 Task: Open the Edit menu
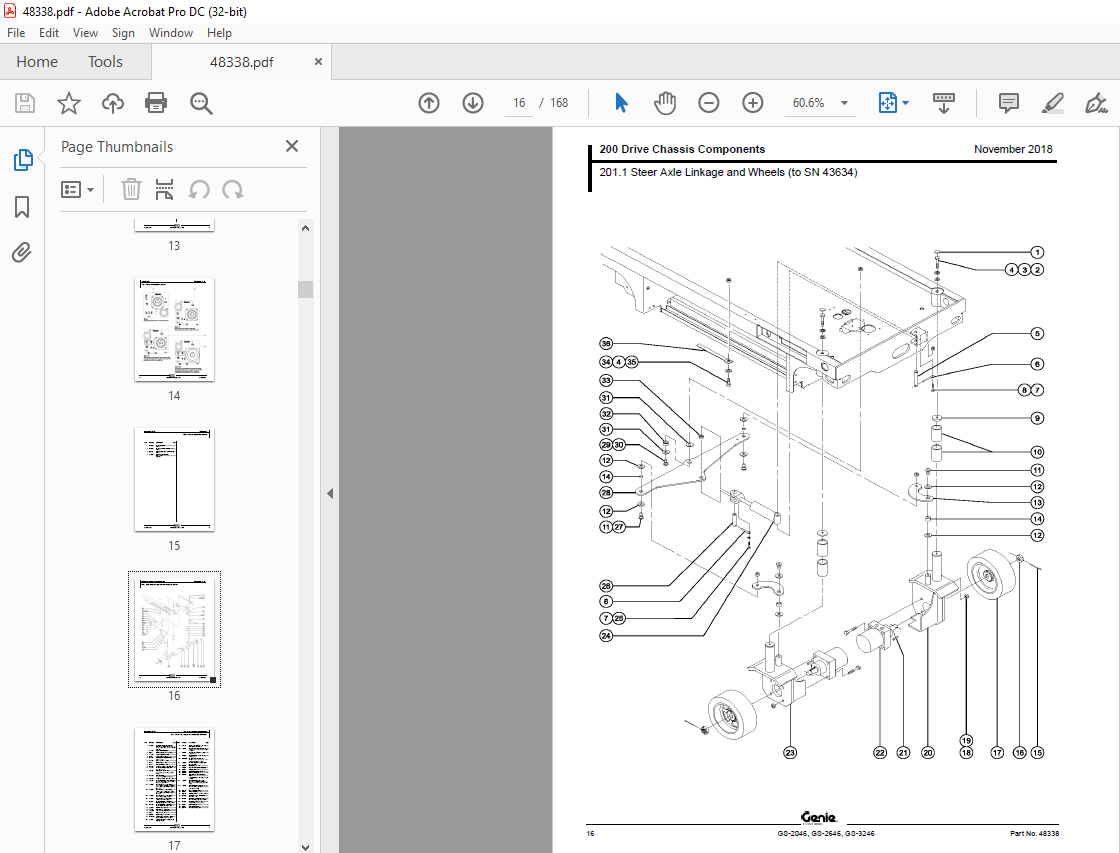(x=49, y=33)
